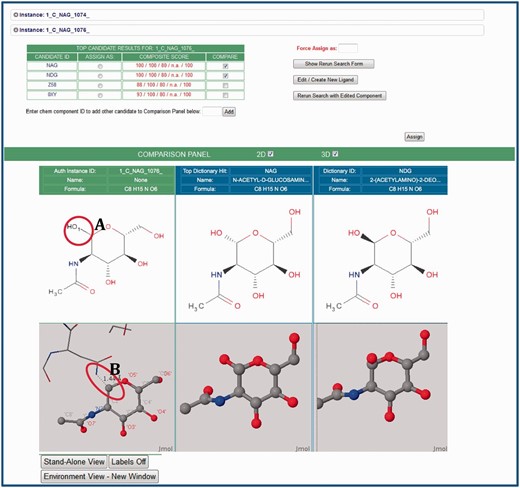Click the NDG 2D structure diagram
520x488 pixels.
coord(381,259)
